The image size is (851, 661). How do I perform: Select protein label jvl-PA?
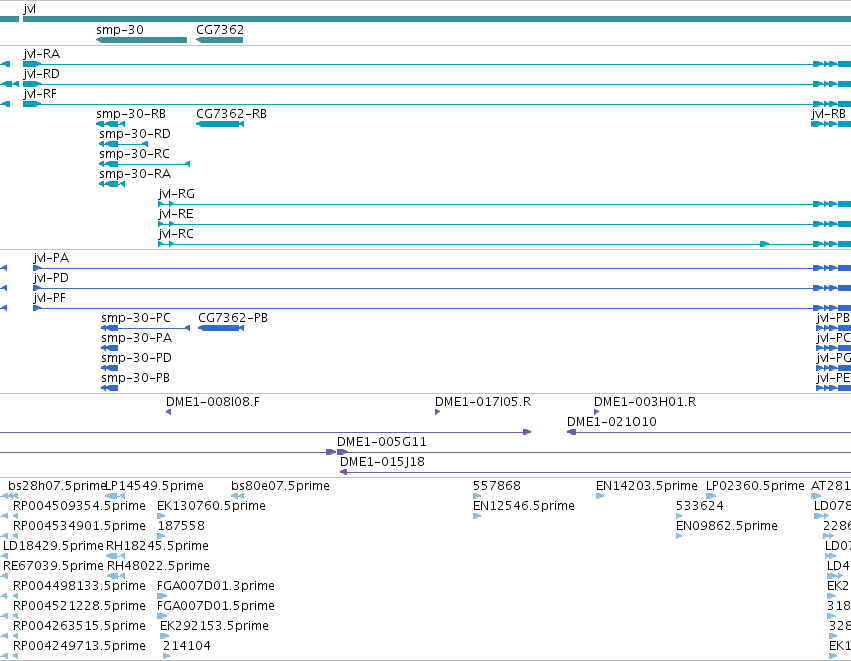tap(51, 258)
